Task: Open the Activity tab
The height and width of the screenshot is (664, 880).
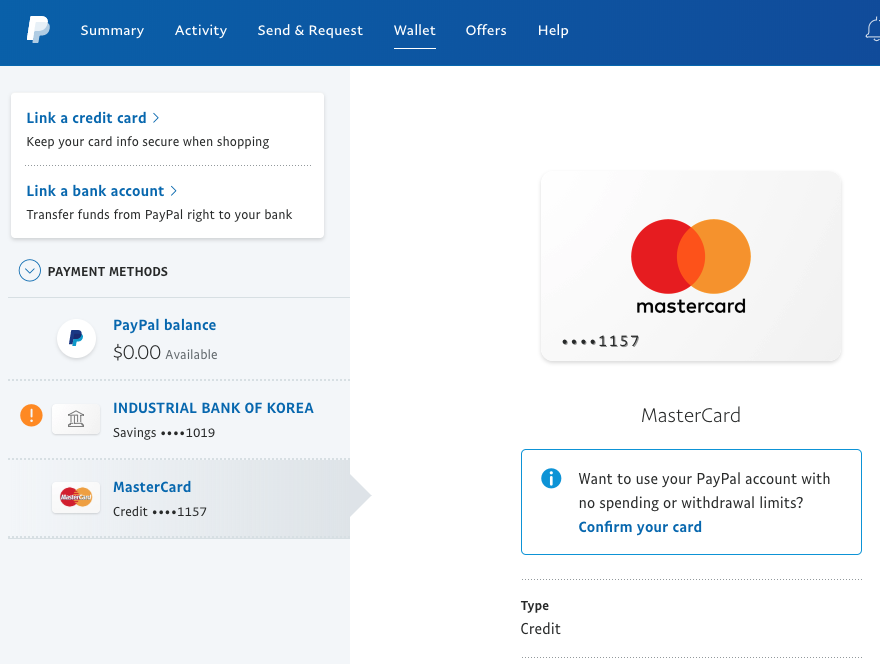Action: click(x=201, y=30)
